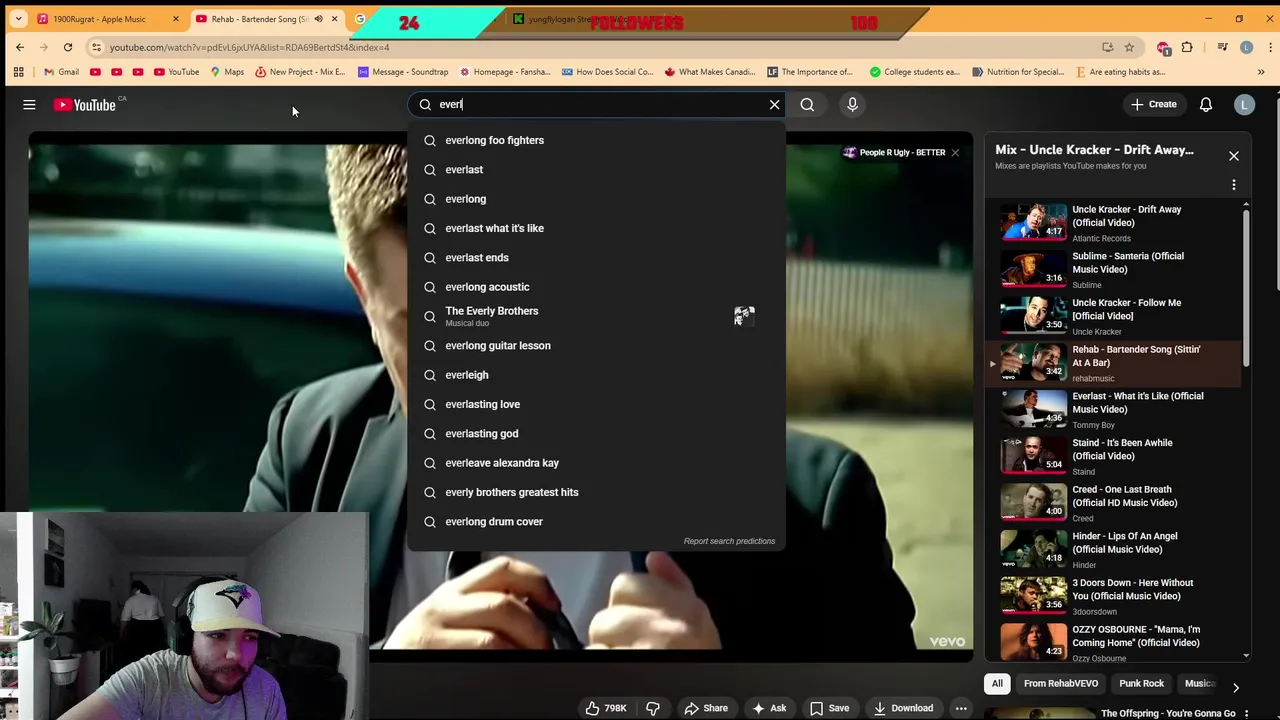Play '3 Doors Down - Here Without You'
The height and width of the screenshot is (720, 1280).
point(1115,596)
